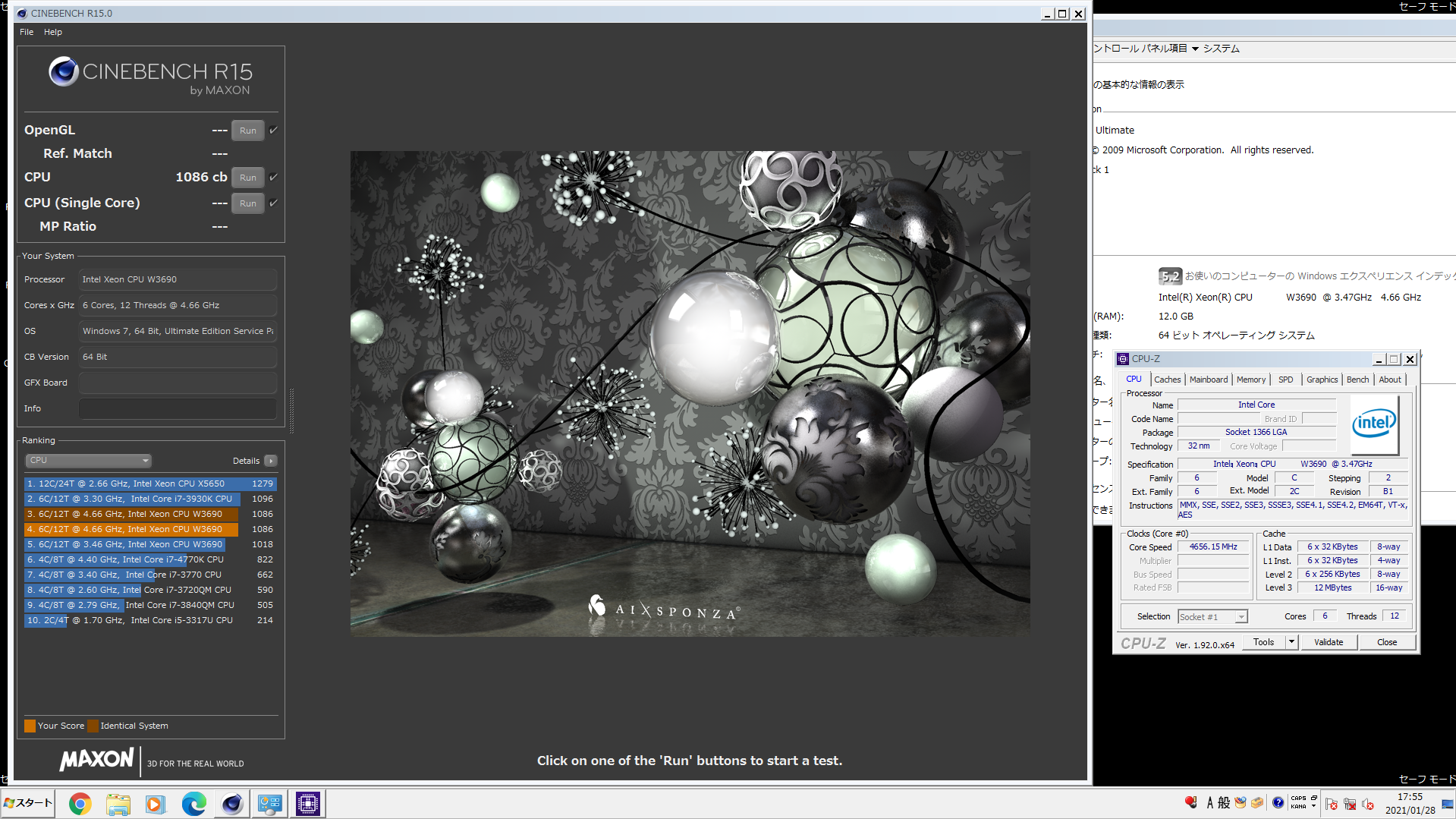Click the Tools button in CPU-Z
This screenshot has height=819, width=1456.
[1263, 642]
